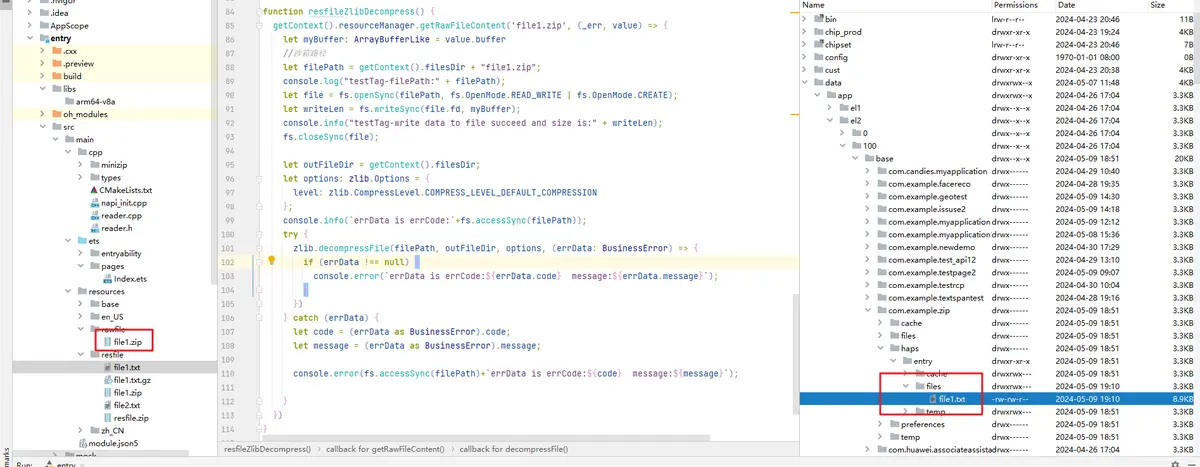Select the preferences folder in device explorer

click(915, 424)
